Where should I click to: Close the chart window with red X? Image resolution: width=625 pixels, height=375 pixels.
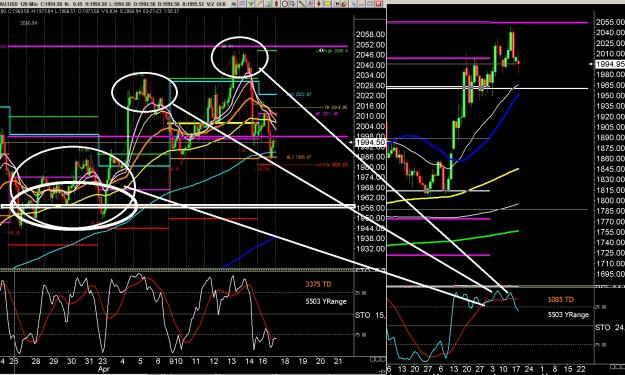coord(378,4)
